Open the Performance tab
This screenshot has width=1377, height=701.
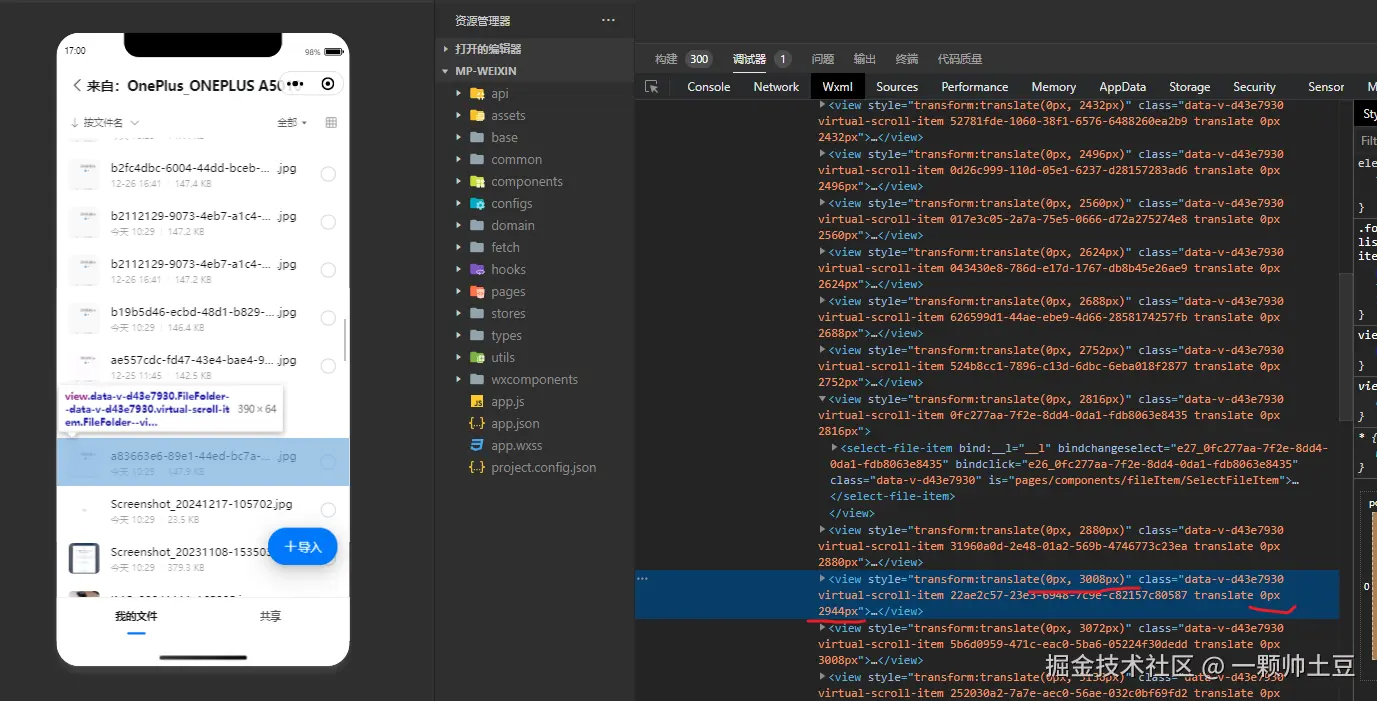point(974,87)
